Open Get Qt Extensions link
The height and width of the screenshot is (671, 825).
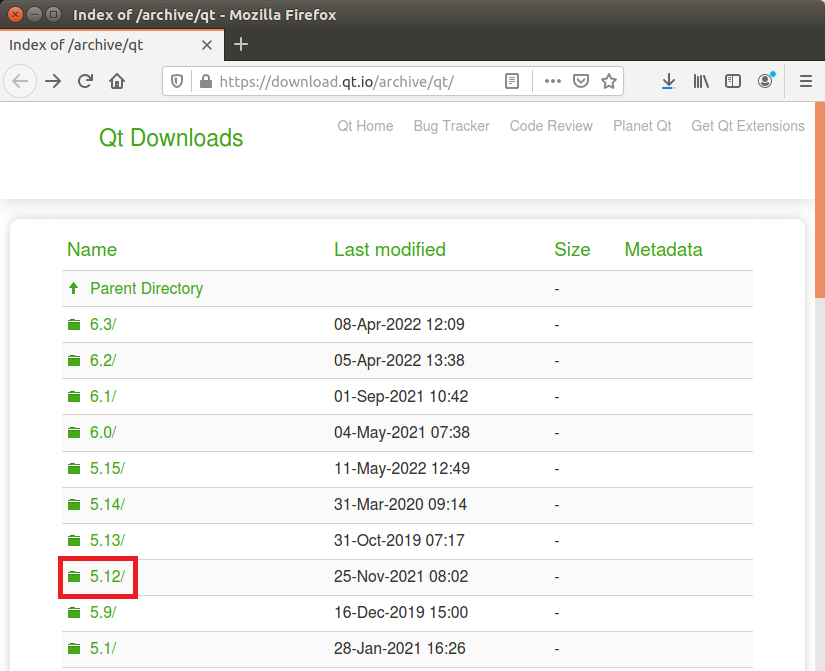748,126
